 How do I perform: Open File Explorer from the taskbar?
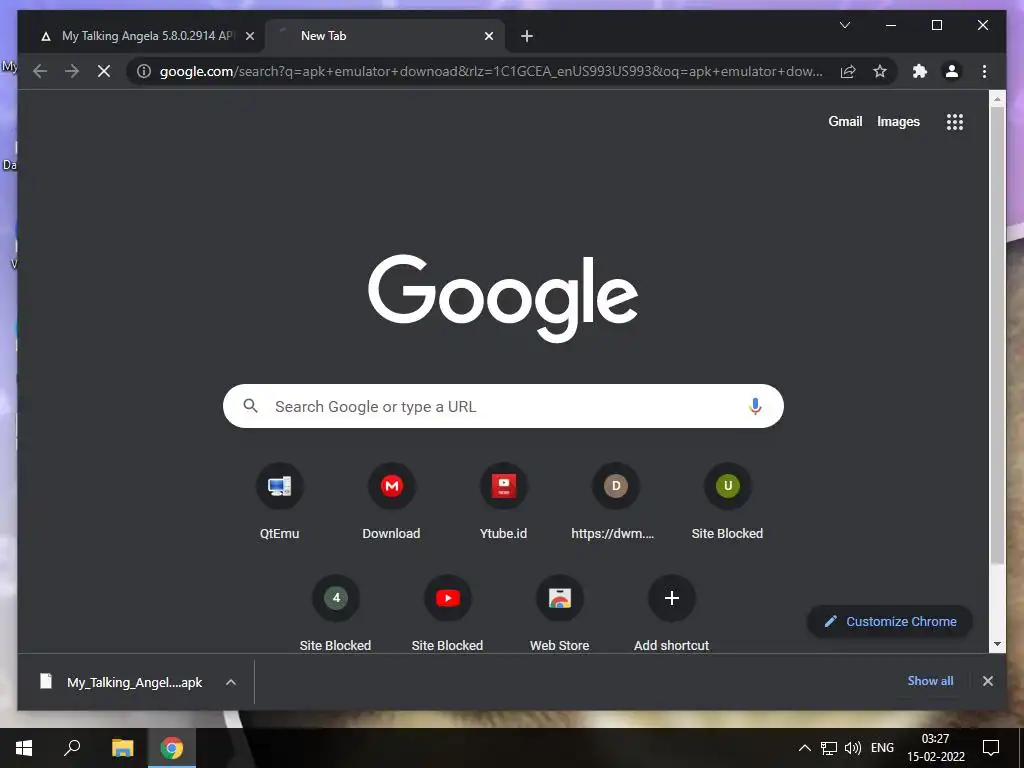pos(122,748)
